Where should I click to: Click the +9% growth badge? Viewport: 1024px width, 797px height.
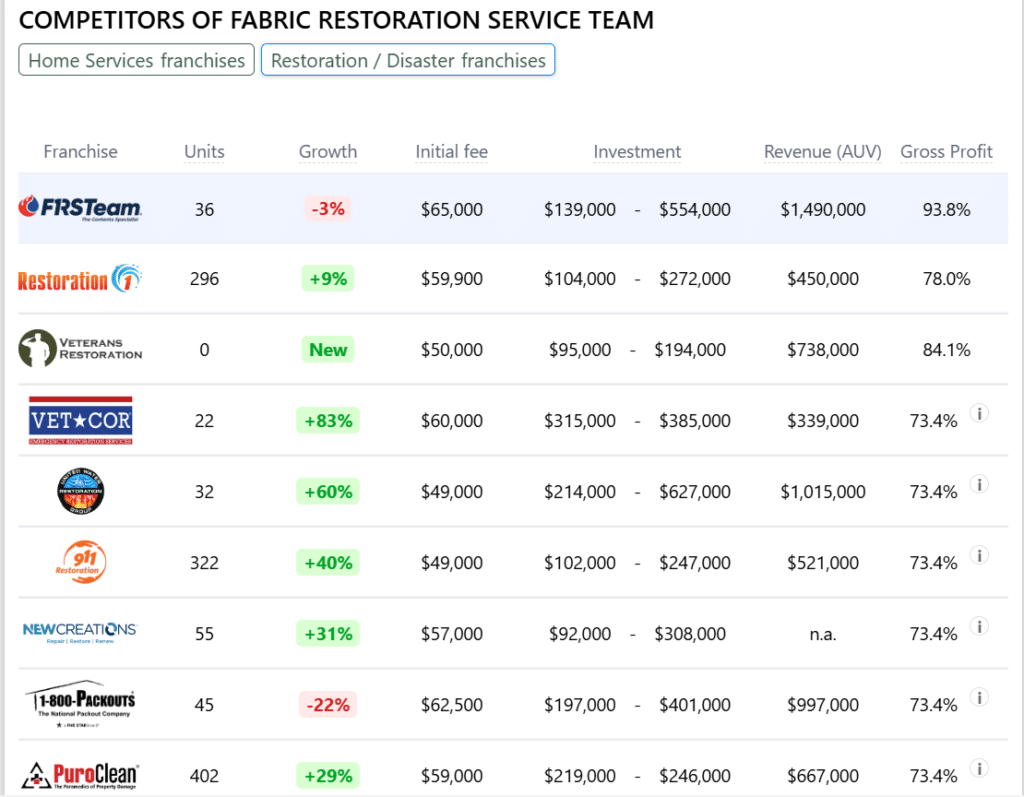tap(328, 279)
